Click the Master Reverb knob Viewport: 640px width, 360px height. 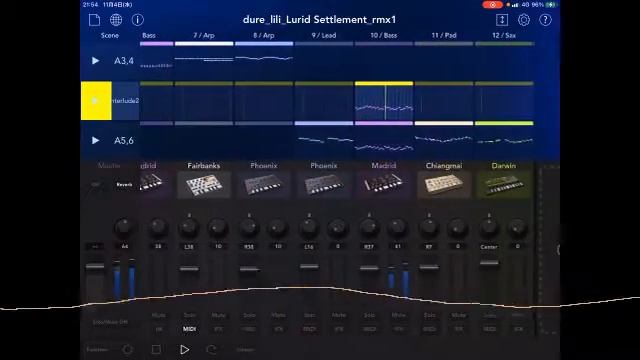click(124, 227)
